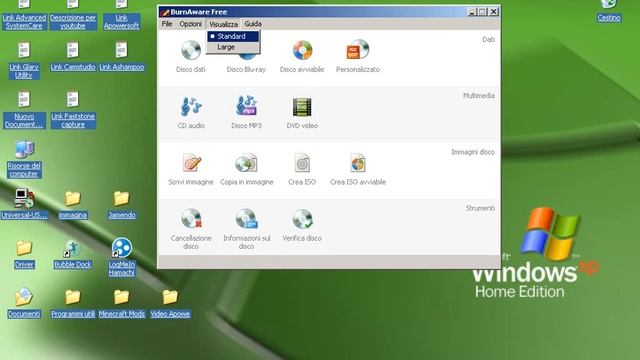Start the Verifica disco tool
640x360 pixels.
(x=302, y=225)
